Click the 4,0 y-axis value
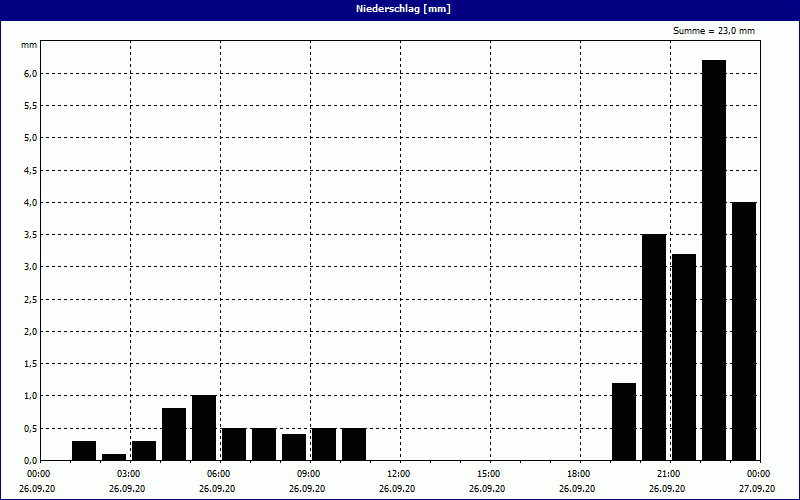Image resolution: width=800 pixels, height=500 pixels. coord(31,203)
